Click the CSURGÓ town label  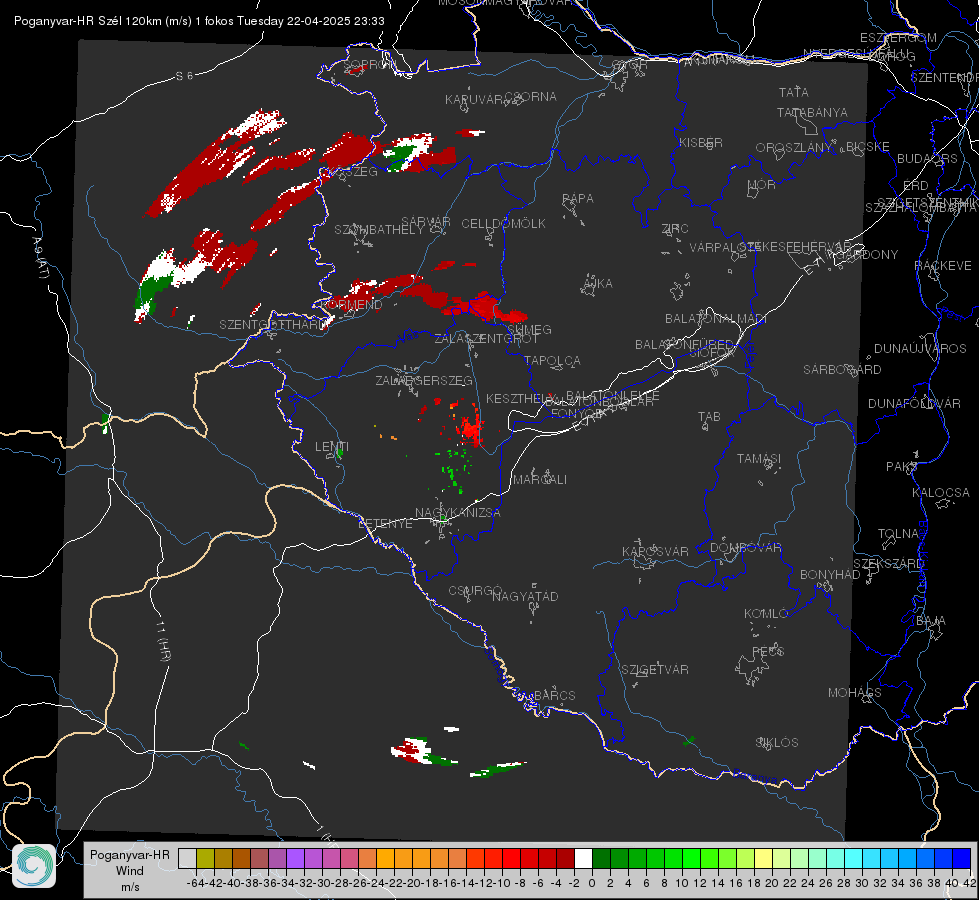475,591
